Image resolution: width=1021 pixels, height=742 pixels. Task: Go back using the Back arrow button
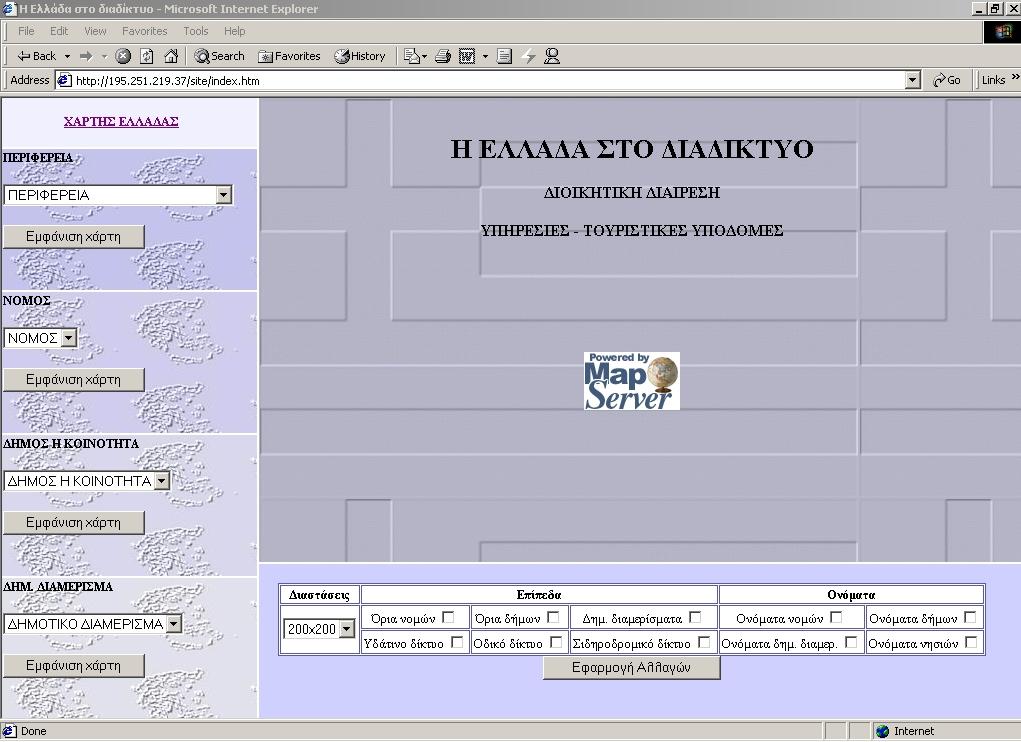point(36,56)
